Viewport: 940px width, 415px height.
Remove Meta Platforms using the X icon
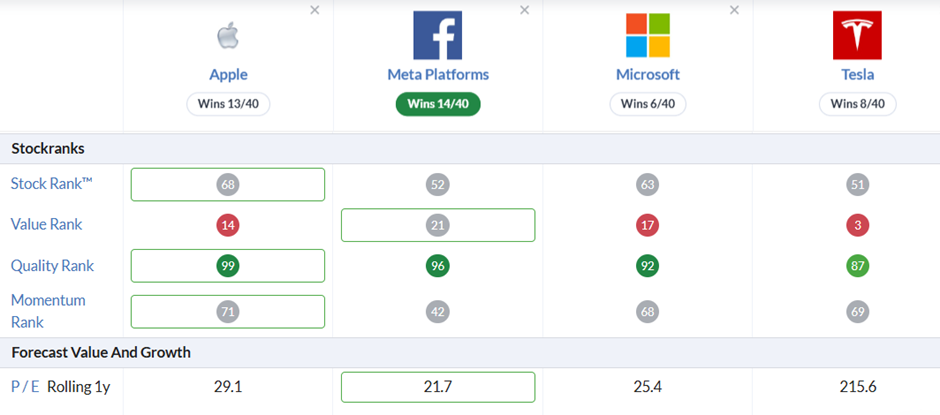tap(525, 10)
